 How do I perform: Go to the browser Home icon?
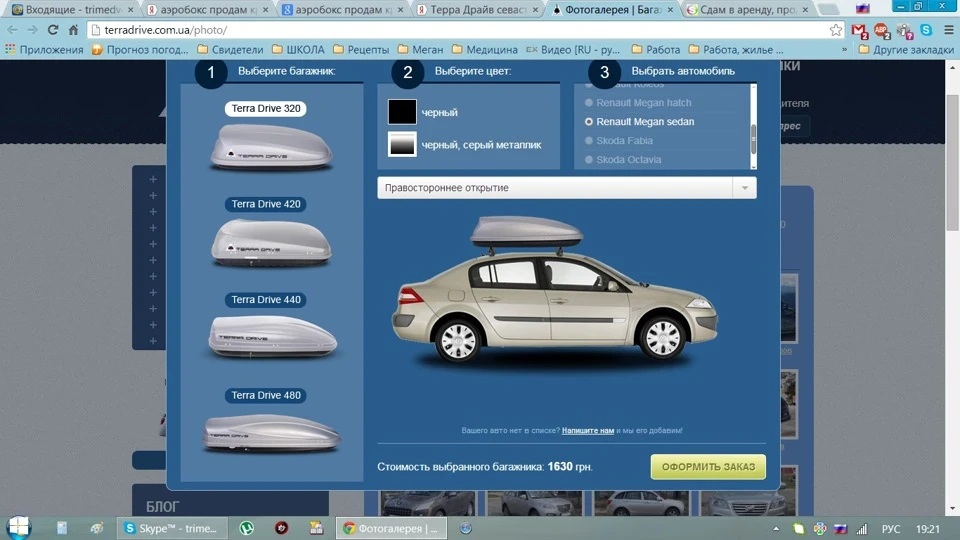[x=73, y=30]
